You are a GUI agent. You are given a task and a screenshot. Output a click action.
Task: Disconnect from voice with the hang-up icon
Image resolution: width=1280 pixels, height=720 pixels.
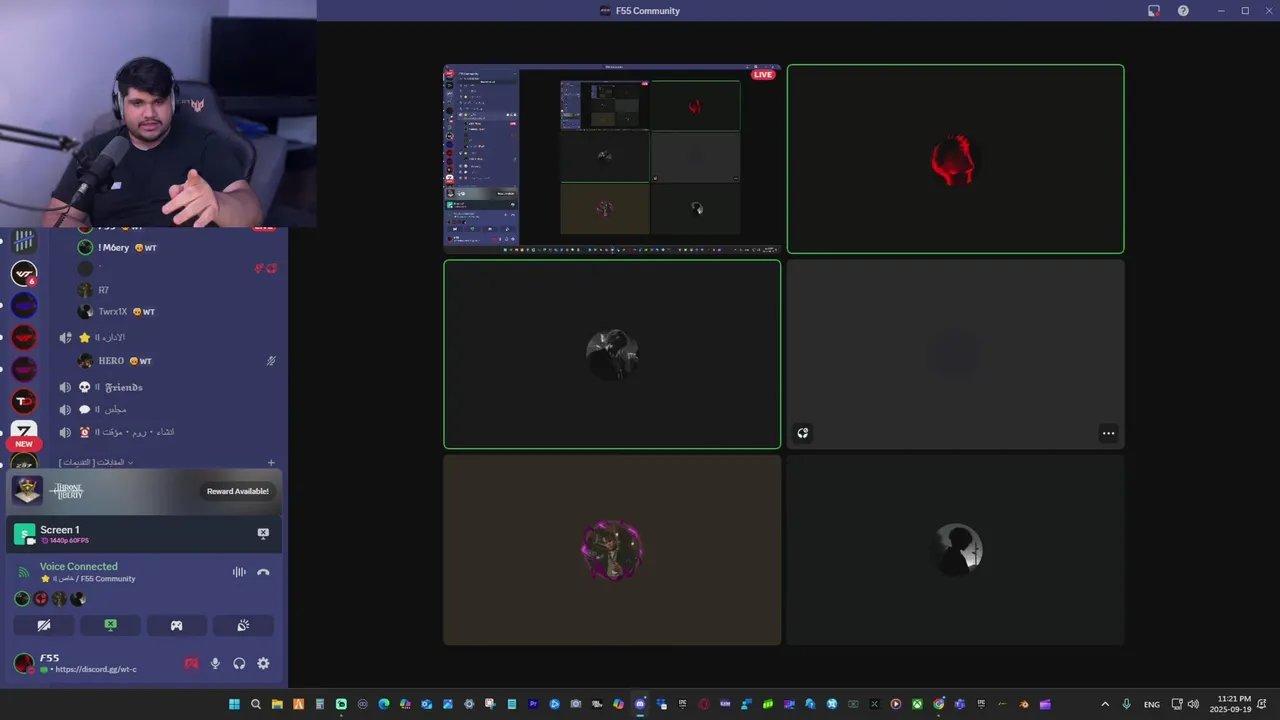click(263, 572)
